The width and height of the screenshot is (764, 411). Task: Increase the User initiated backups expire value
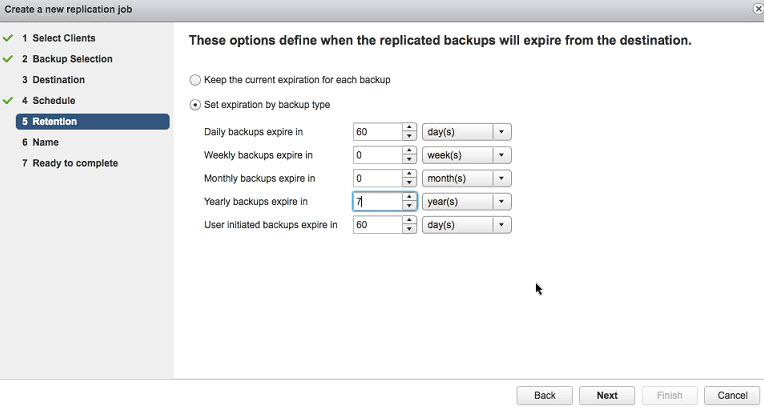[x=409, y=221]
